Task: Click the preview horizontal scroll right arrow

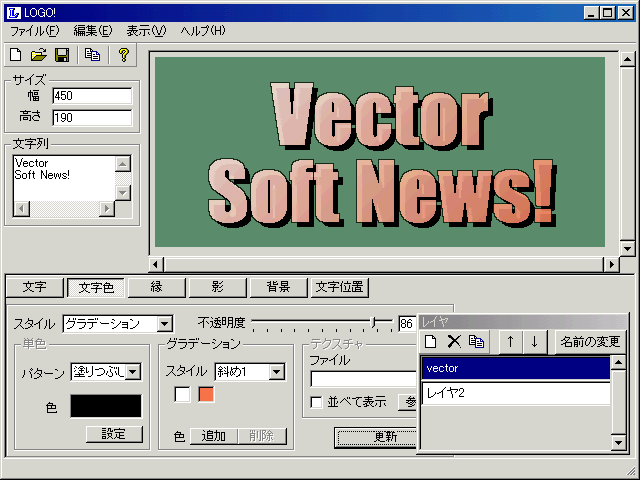Action: 611,264
